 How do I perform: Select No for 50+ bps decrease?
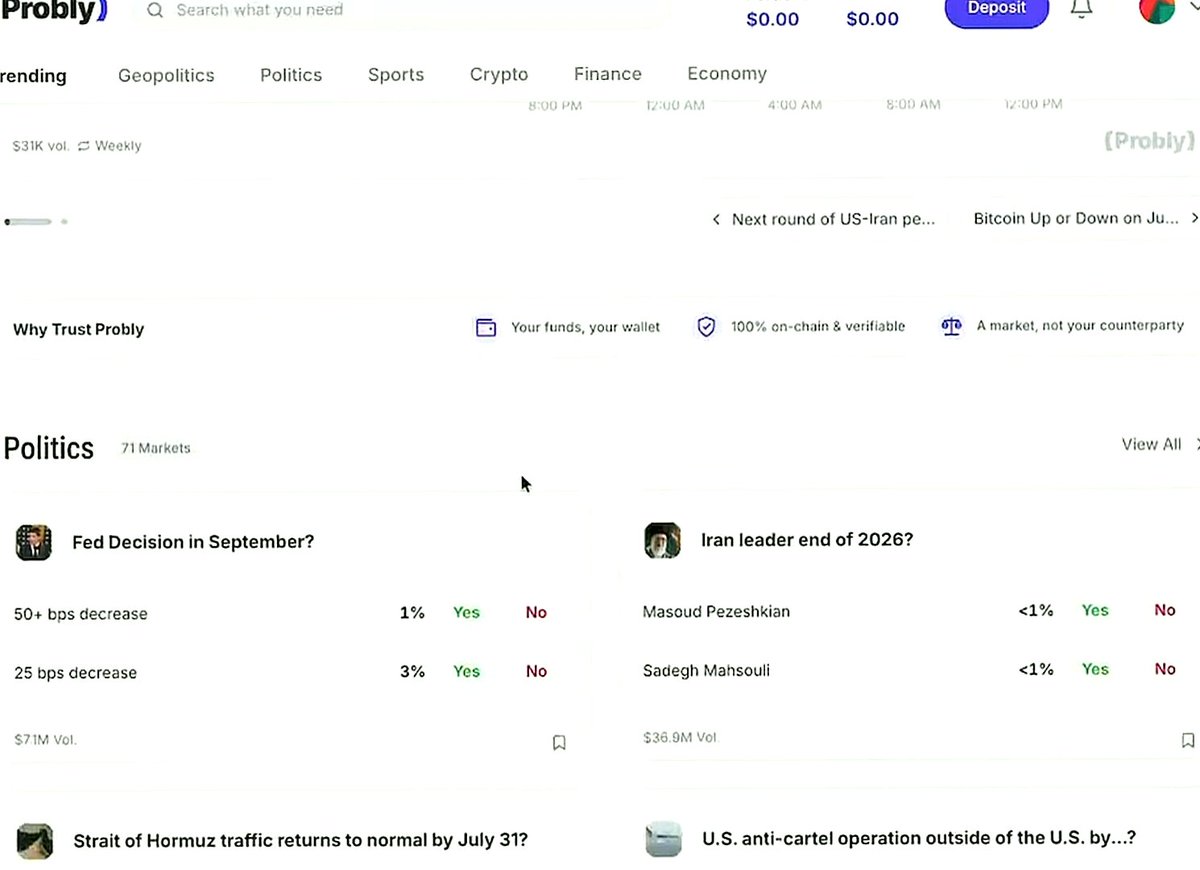click(536, 612)
